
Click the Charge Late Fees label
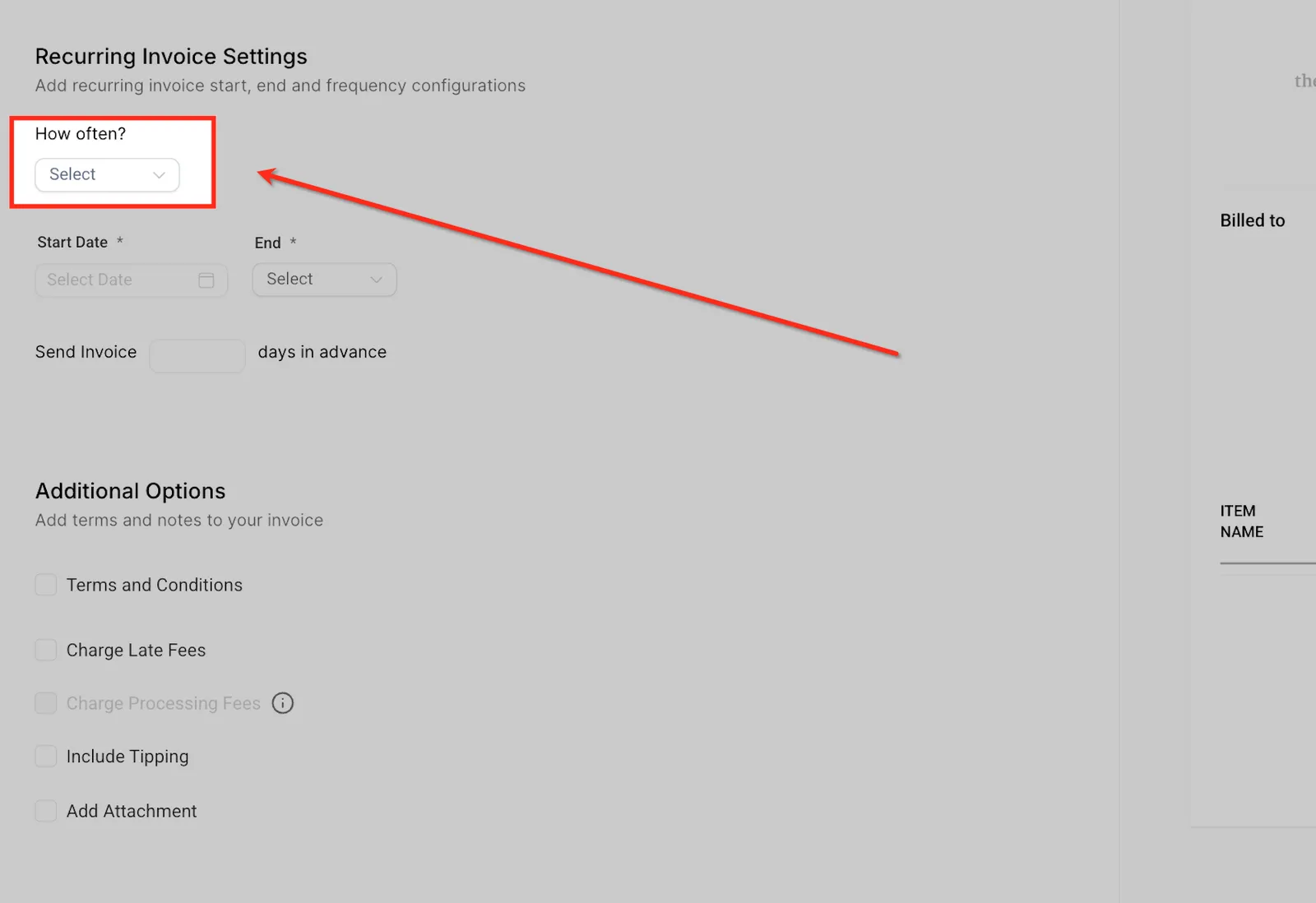136,650
